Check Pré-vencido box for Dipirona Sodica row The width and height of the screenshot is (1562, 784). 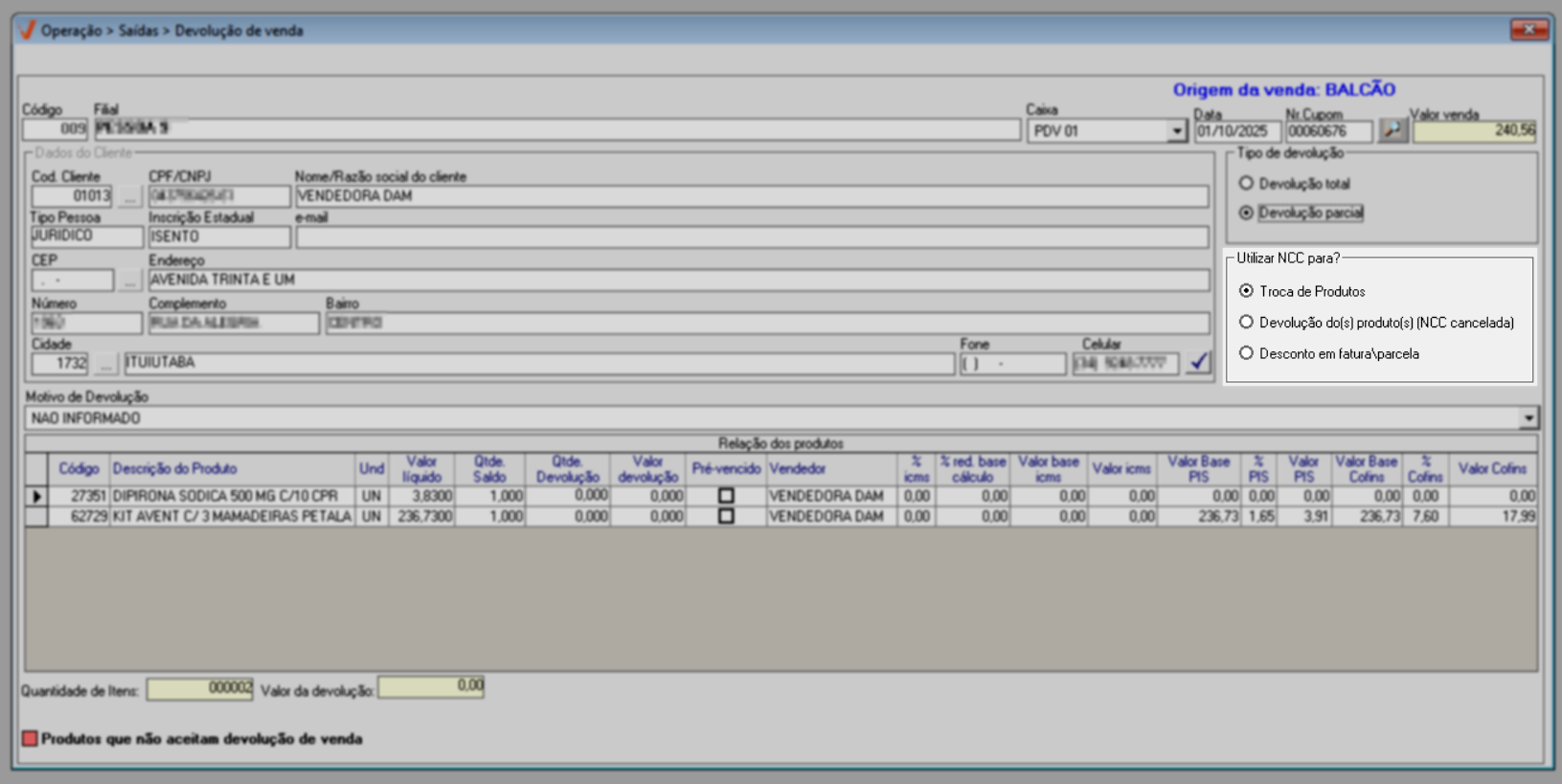[x=726, y=496]
